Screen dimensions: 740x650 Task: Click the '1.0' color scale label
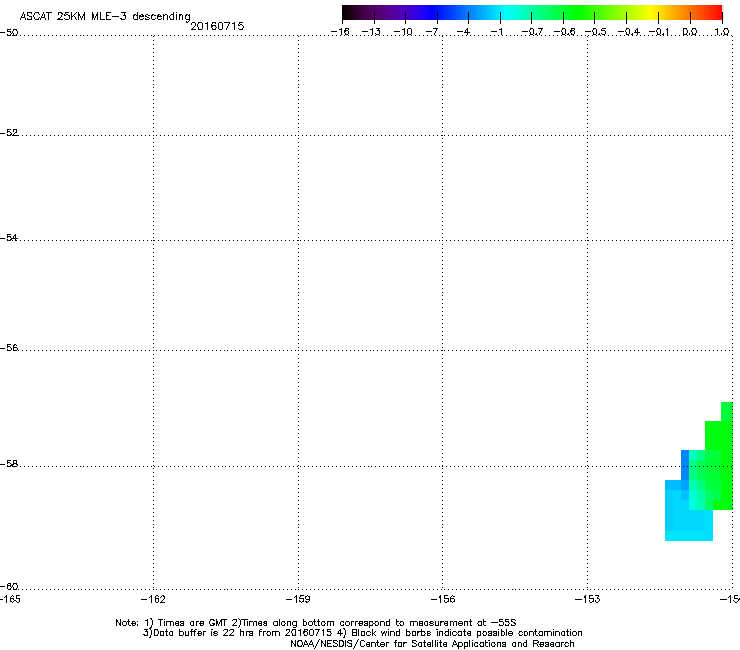tap(722, 32)
